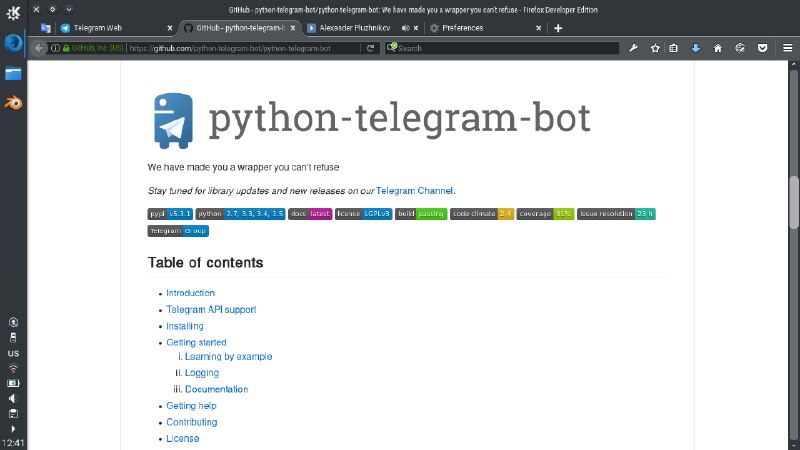This screenshot has height=450, width=800.
Task: Switch the US keyboard layout indicator
Action: click(13, 353)
